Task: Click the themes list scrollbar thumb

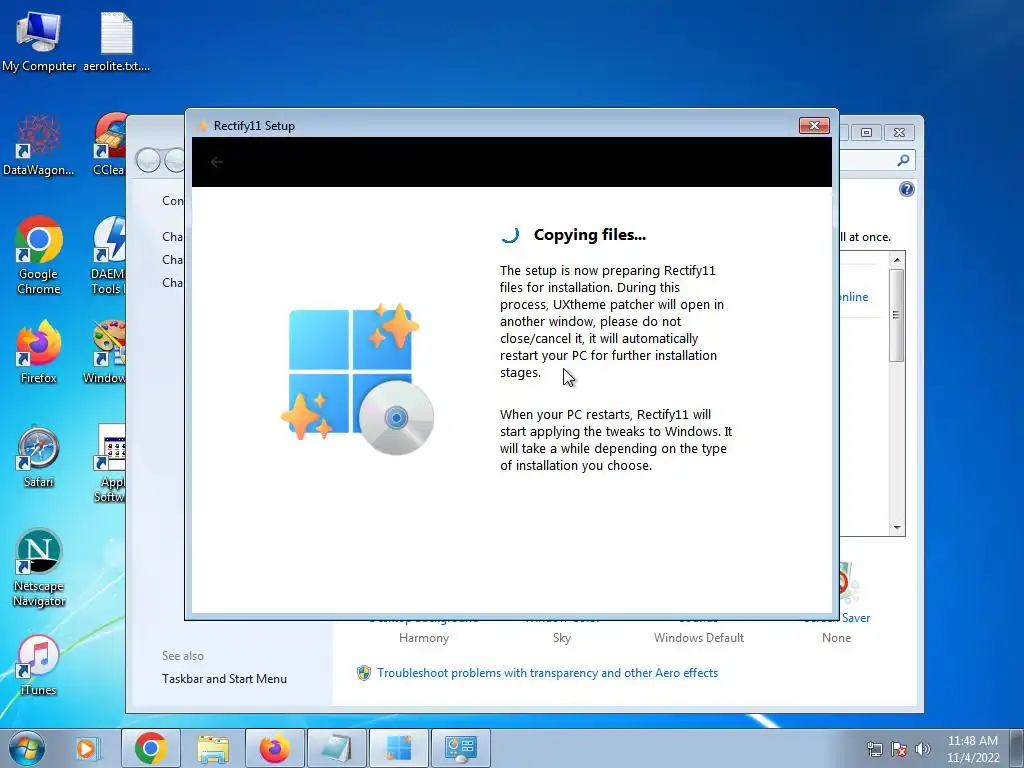Action: 897,315
